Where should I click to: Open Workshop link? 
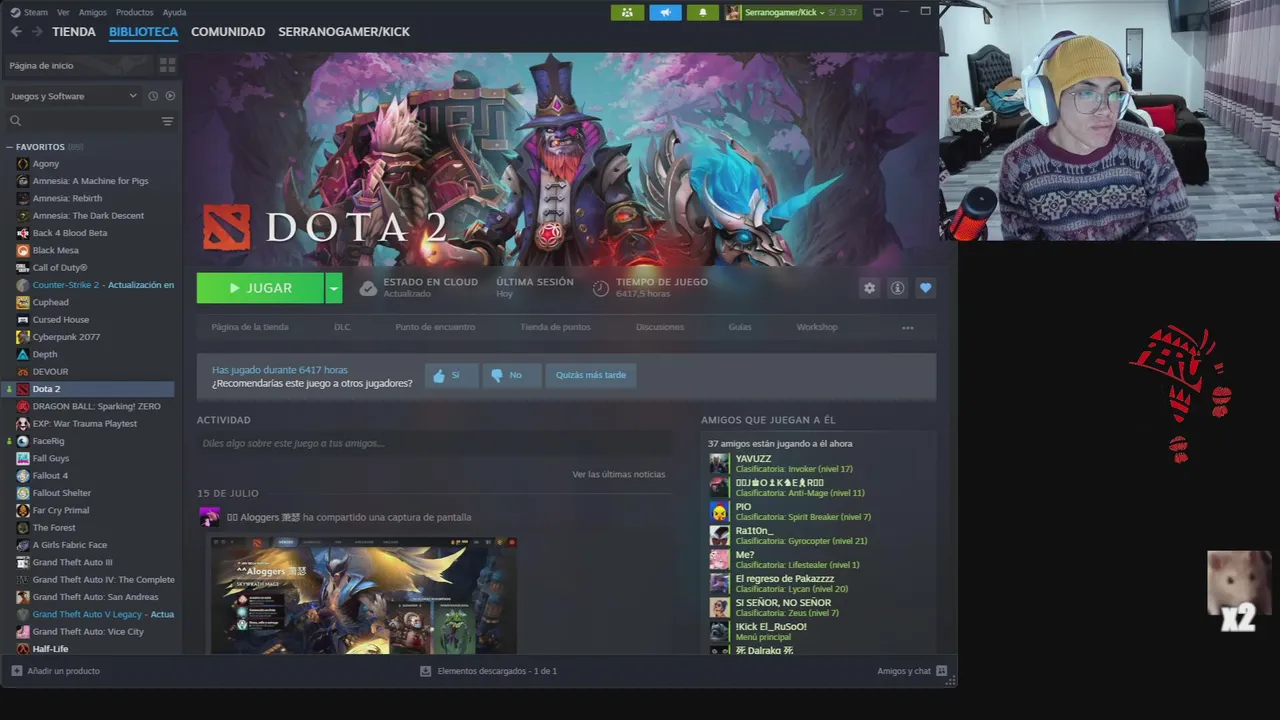click(x=817, y=327)
